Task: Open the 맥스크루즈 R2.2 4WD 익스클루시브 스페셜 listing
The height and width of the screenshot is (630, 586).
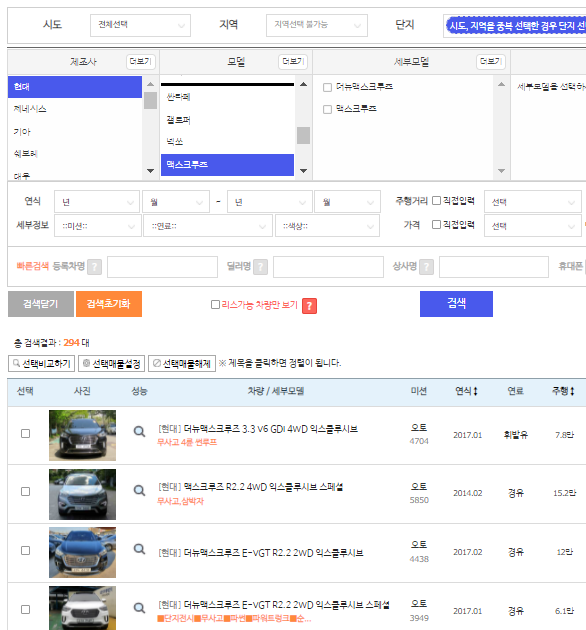Action: (x=251, y=487)
